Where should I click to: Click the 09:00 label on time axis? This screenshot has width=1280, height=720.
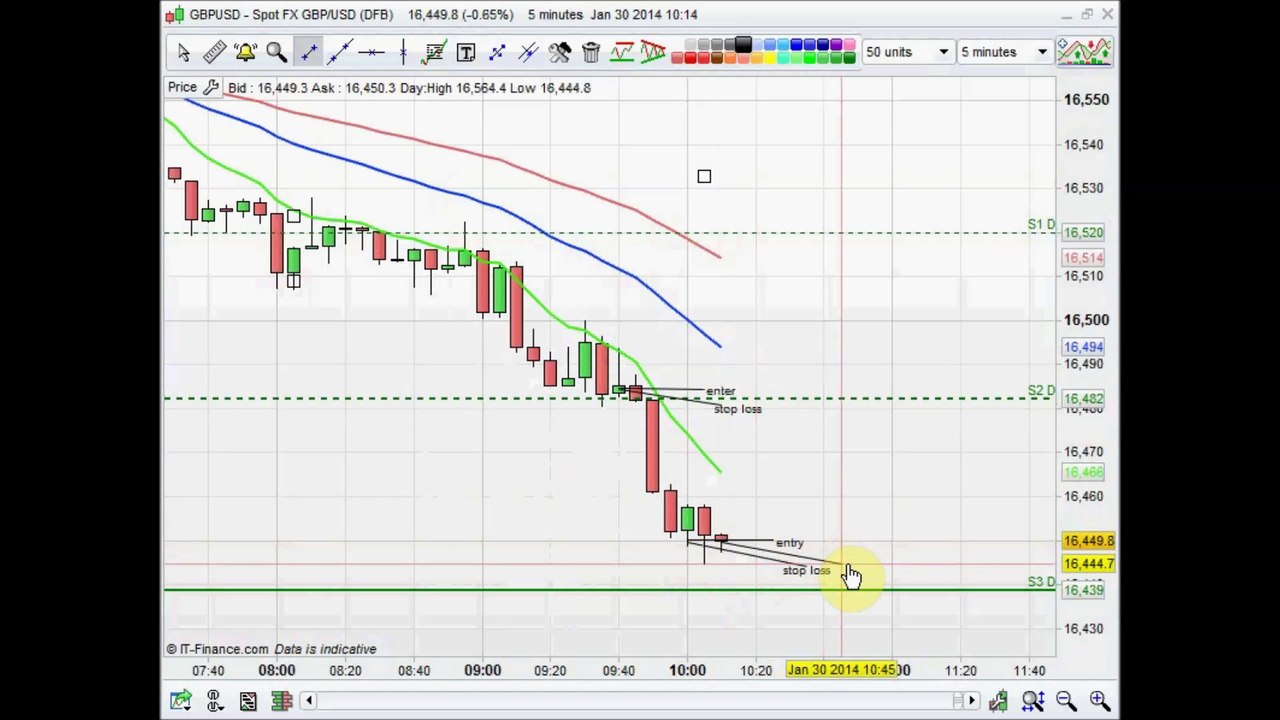tap(482, 670)
